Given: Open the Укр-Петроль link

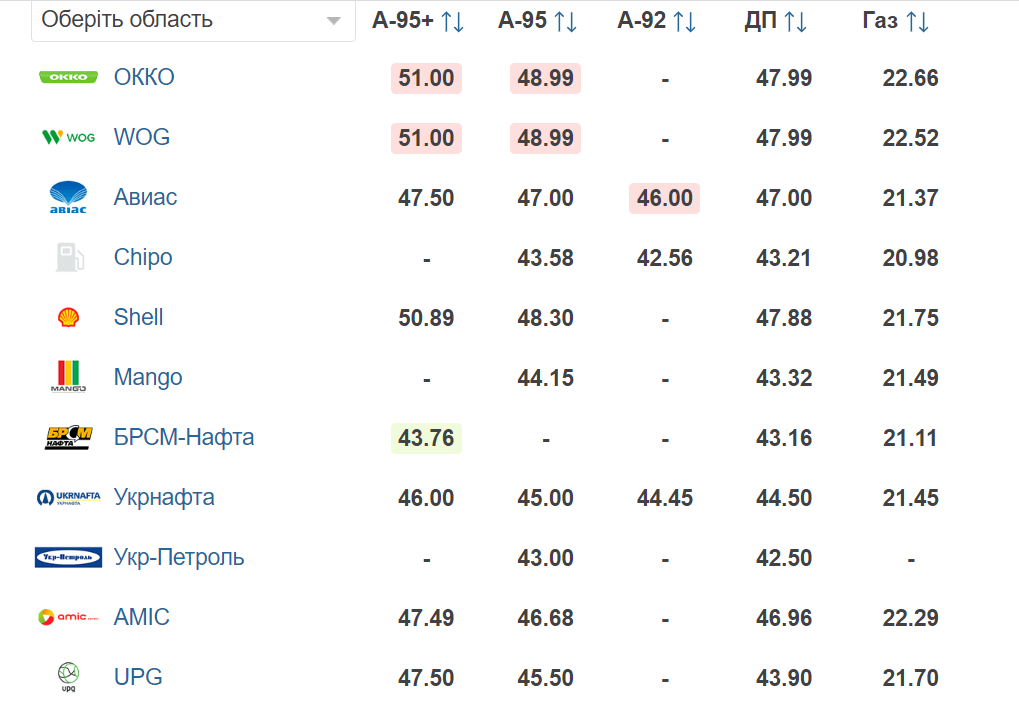Looking at the screenshot, I should (x=179, y=557).
